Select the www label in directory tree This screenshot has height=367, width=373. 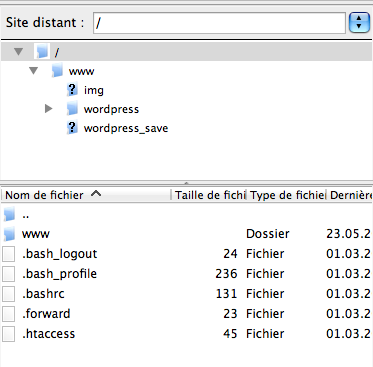click(81, 71)
